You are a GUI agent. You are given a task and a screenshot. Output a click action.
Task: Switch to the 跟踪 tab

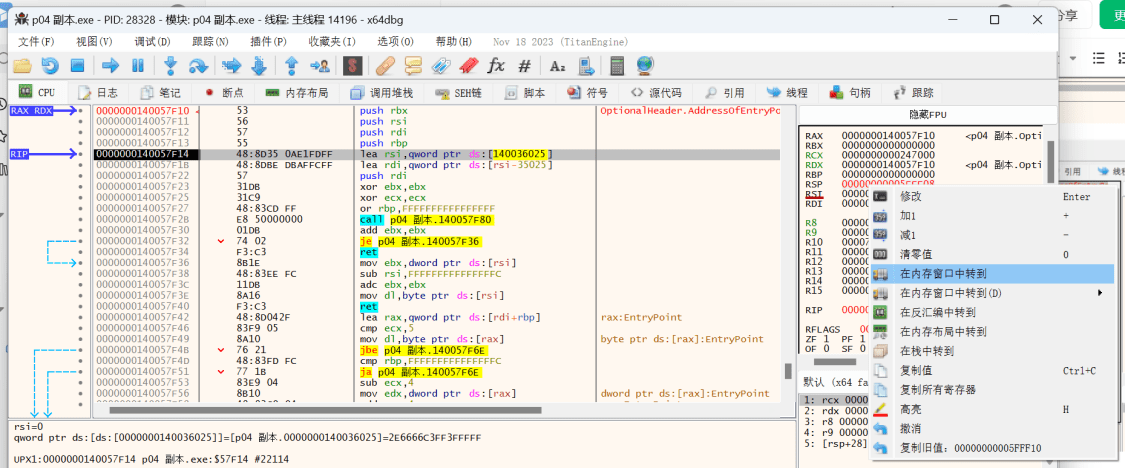click(913, 93)
